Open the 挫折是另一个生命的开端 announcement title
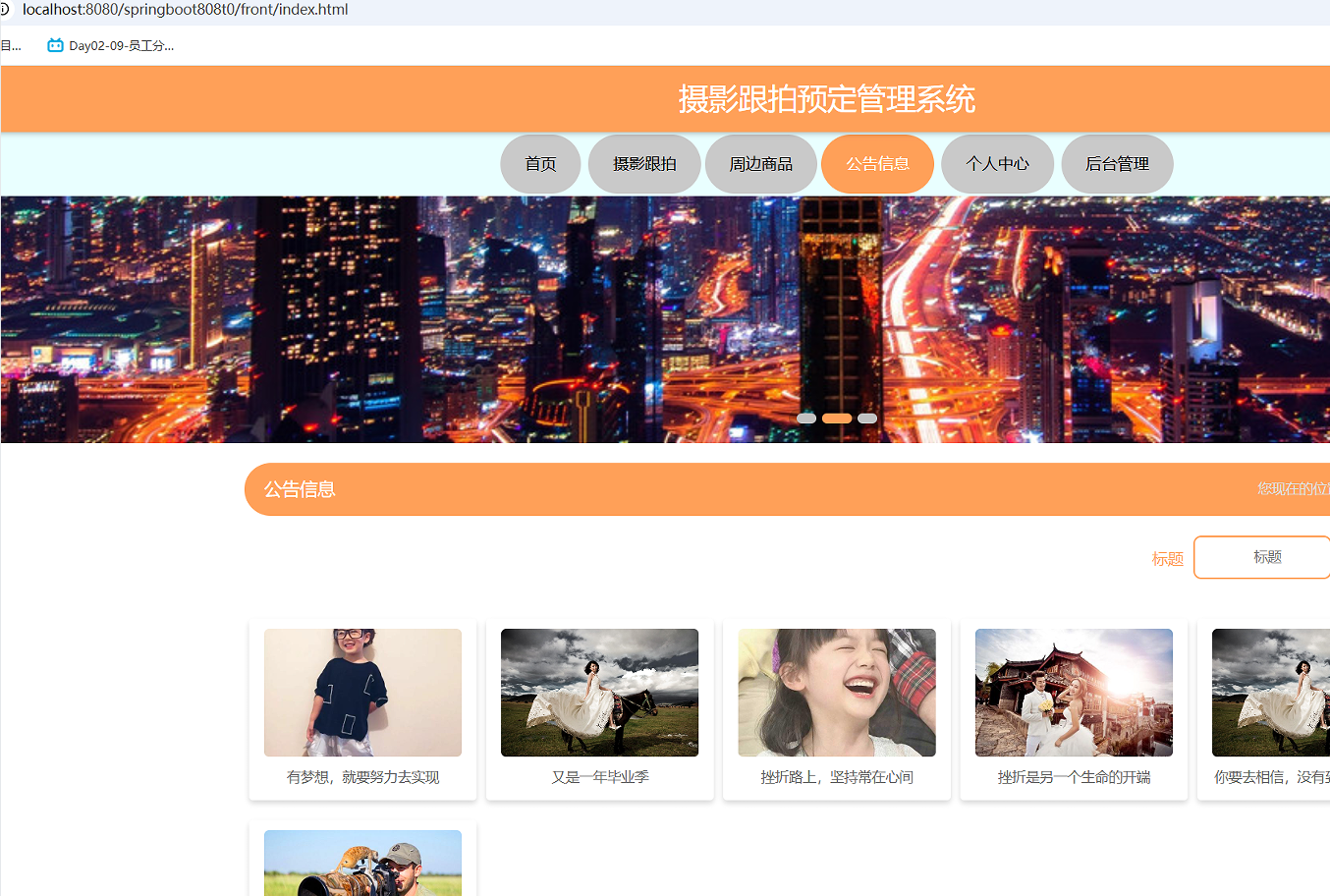 click(1074, 777)
